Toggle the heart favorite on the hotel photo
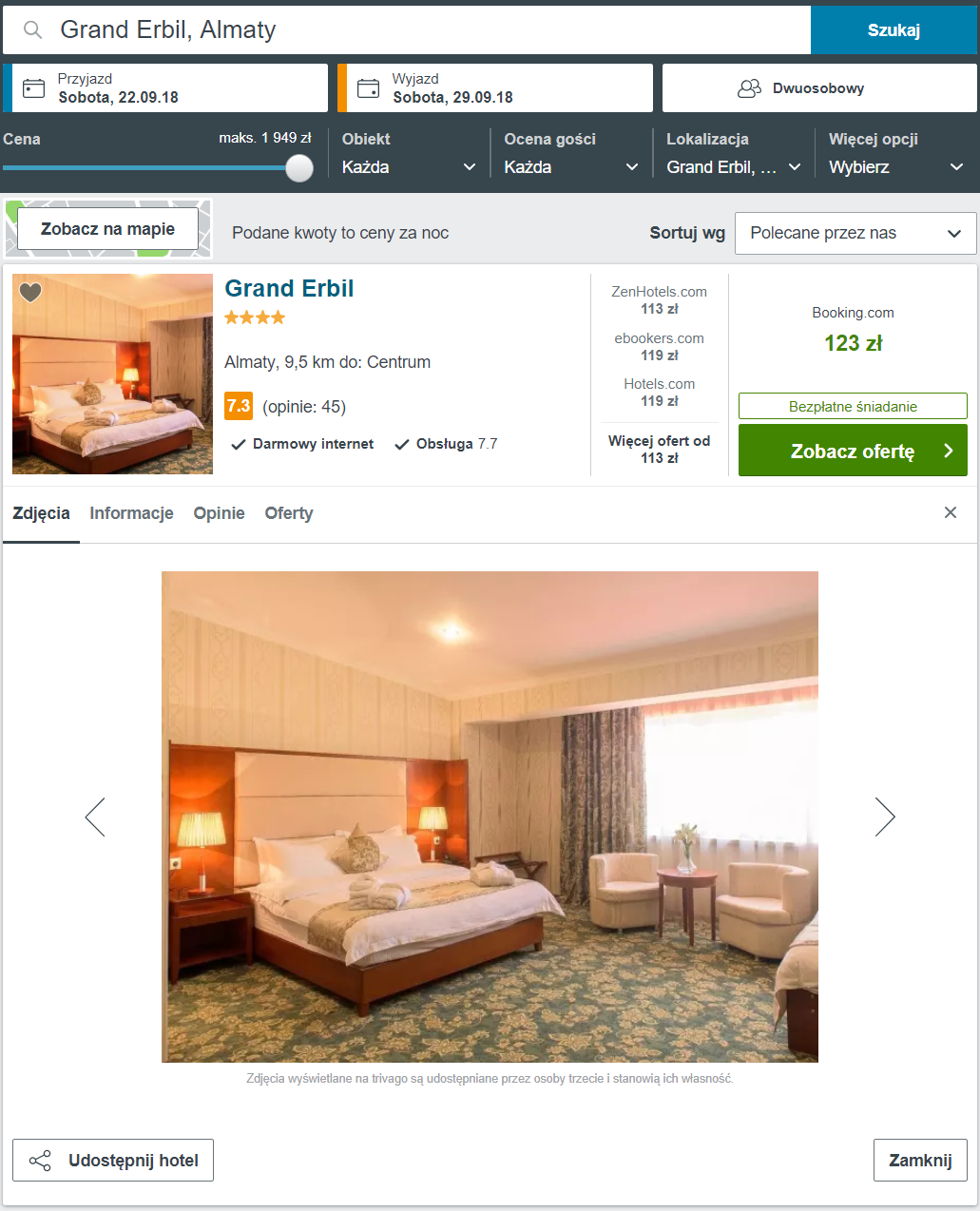The height and width of the screenshot is (1211, 980). pos(30,293)
